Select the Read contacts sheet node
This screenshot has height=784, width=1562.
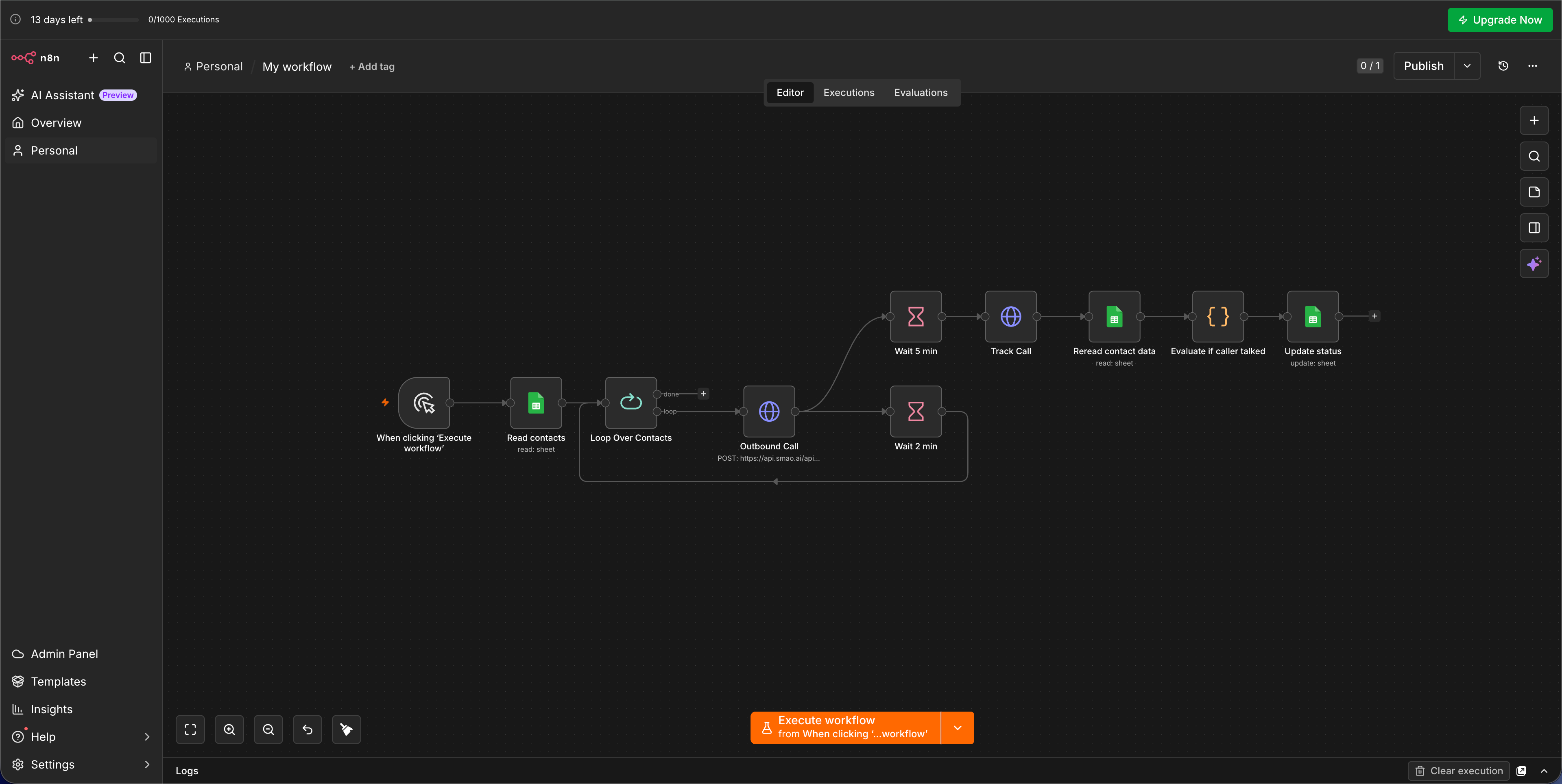pos(536,403)
